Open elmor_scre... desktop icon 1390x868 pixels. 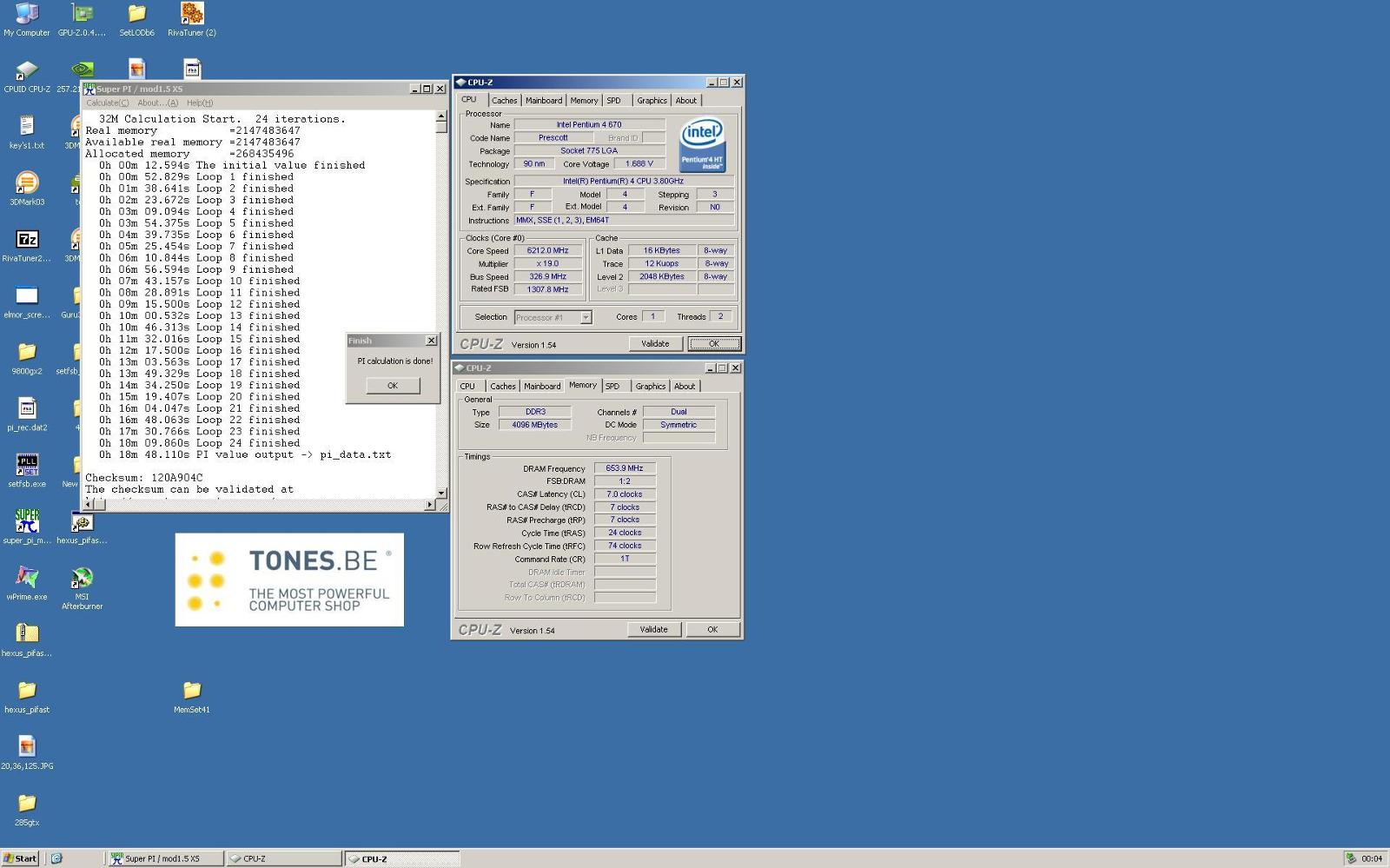[27, 301]
